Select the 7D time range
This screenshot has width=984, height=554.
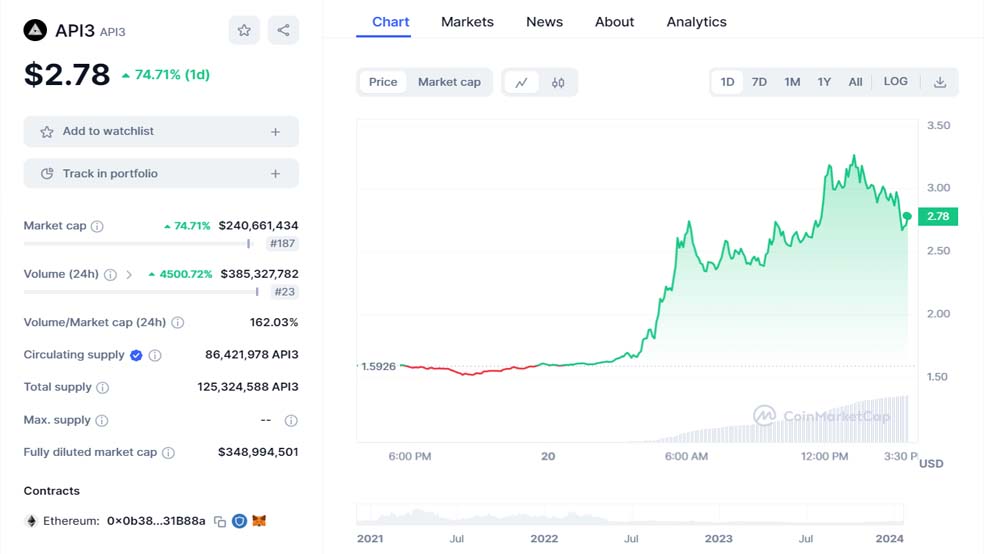[759, 82]
